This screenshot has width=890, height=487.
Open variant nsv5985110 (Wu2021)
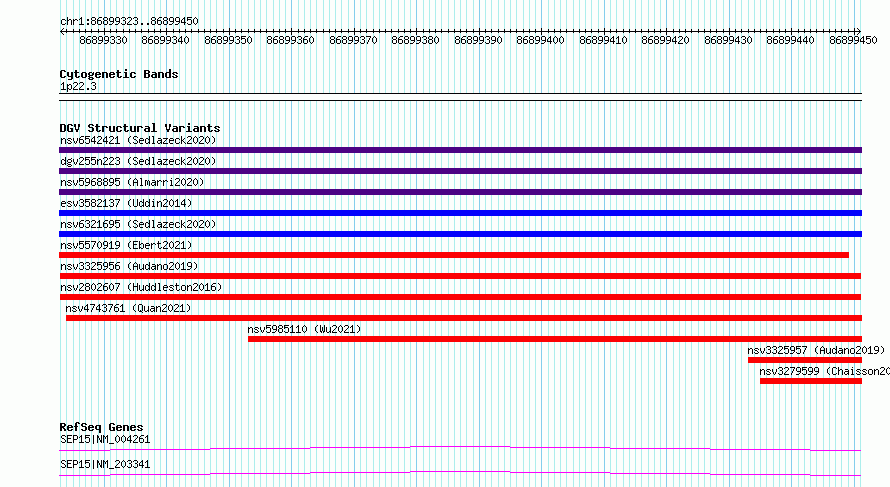coord(304,329)
